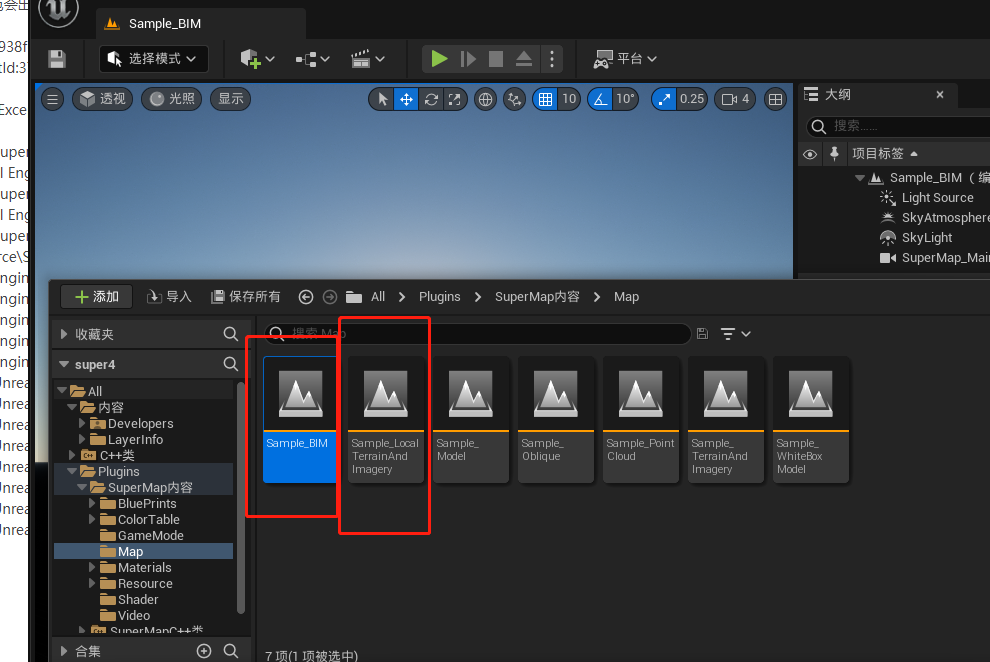Open the viewport options hamburger menu
Viewport: 990px width, 662px height.
point(52,99)
